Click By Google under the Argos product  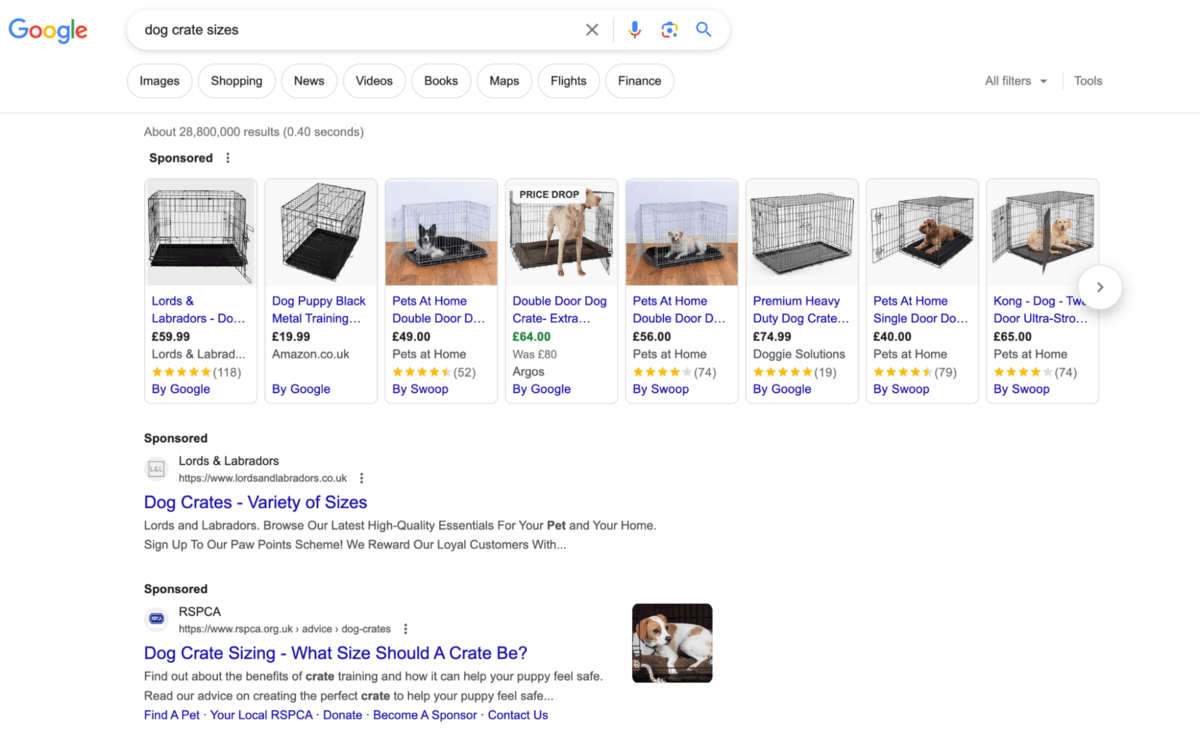pyautogui.click(x=542, y=389)
